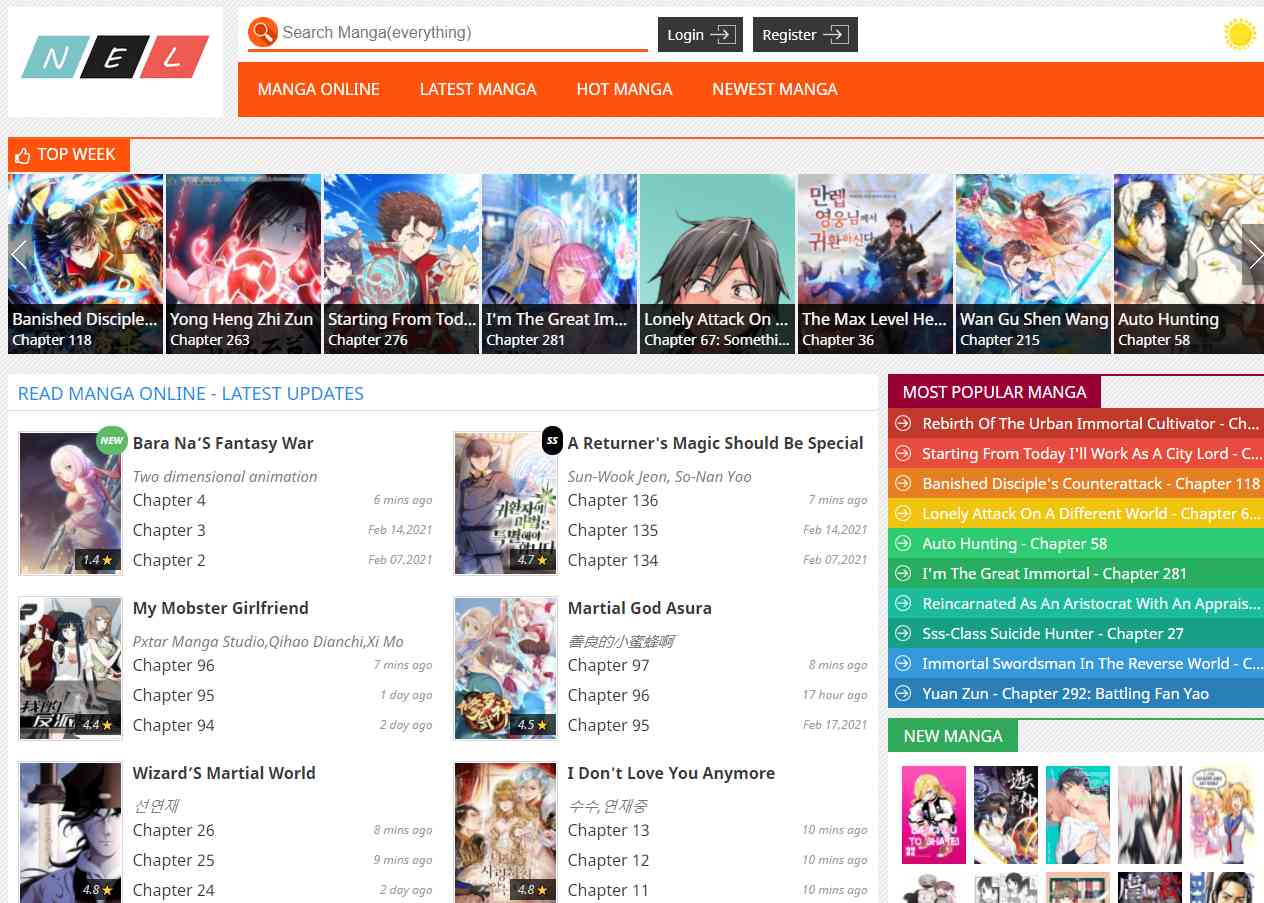Open the LATEST MANGA menu item

click(x=478, y=89)
